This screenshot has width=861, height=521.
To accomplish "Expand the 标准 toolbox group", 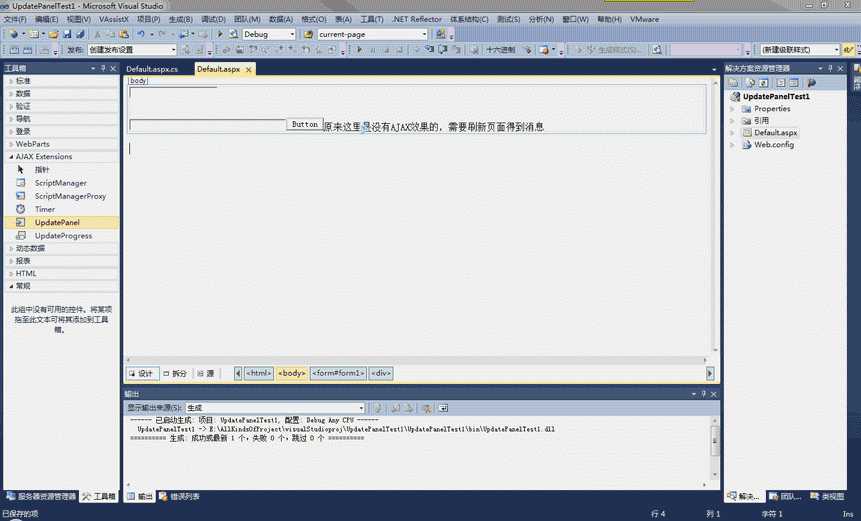I will coord(11,81).
